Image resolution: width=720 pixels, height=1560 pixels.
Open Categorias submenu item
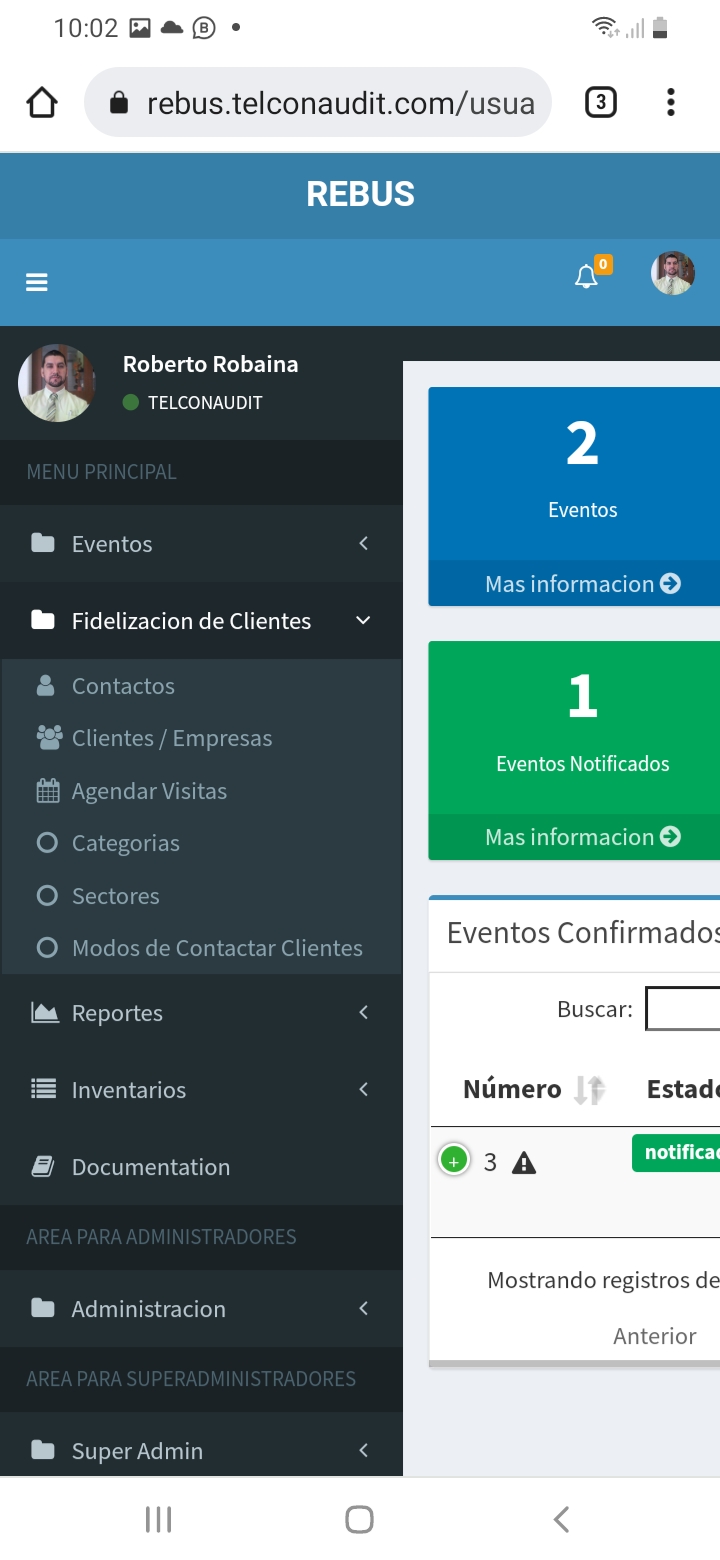pyautogui.click(x=202, y=843)
